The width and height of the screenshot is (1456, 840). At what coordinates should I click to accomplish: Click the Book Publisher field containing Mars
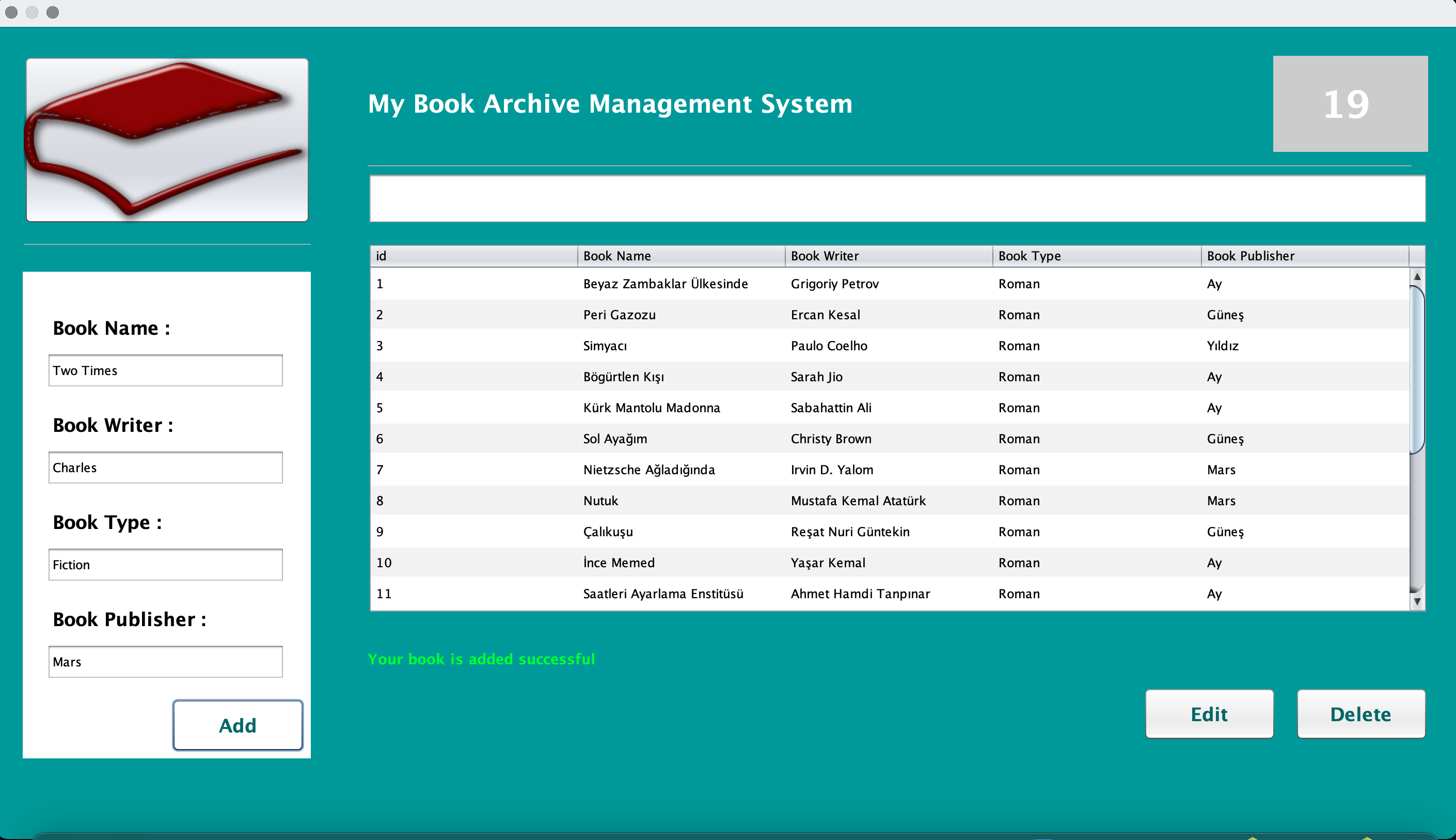coord(165,662)
